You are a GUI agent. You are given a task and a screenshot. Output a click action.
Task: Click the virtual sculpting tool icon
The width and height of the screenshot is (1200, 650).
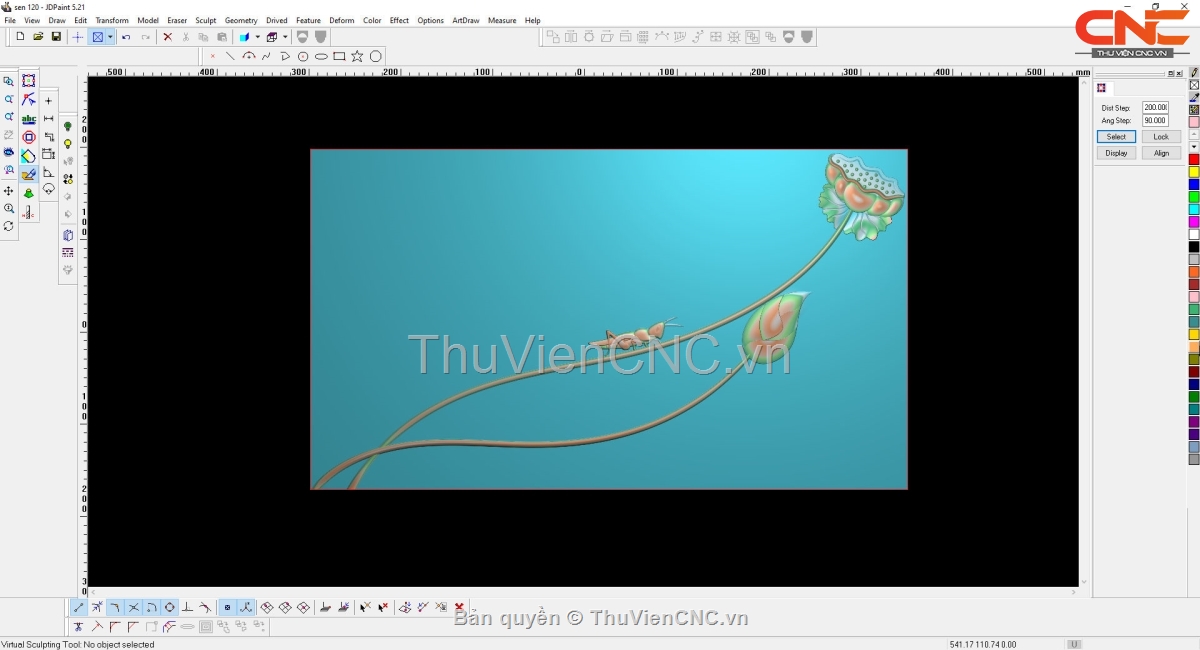(29, 174)
